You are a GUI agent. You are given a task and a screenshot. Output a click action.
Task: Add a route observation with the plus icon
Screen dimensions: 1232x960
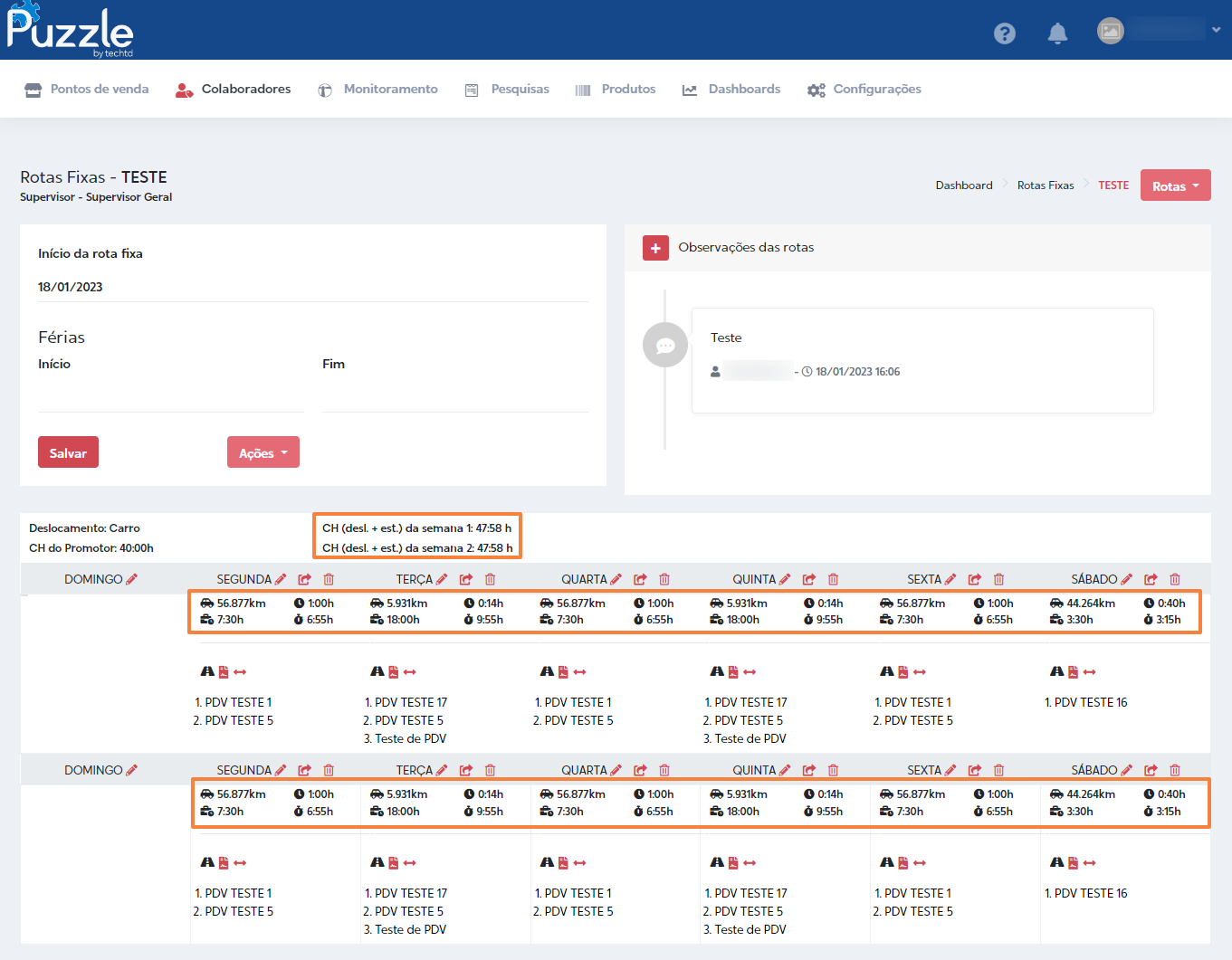point(655,248)
